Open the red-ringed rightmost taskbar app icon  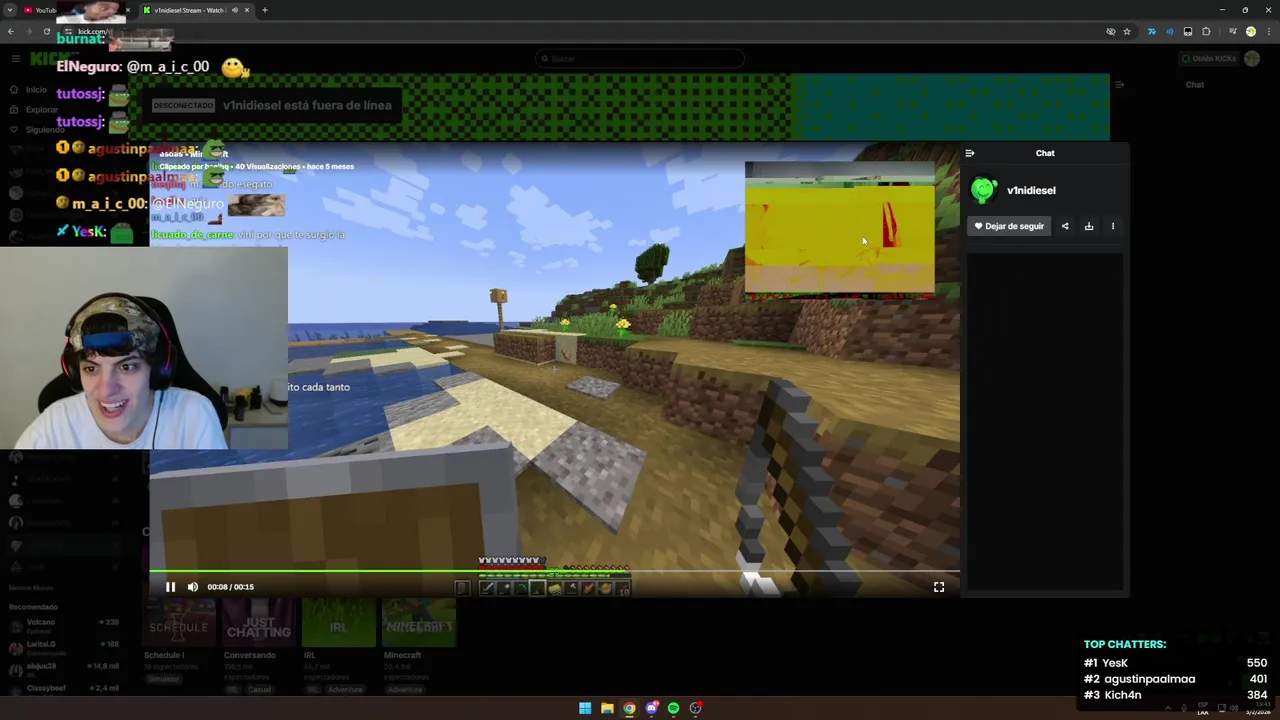[695, 708]
